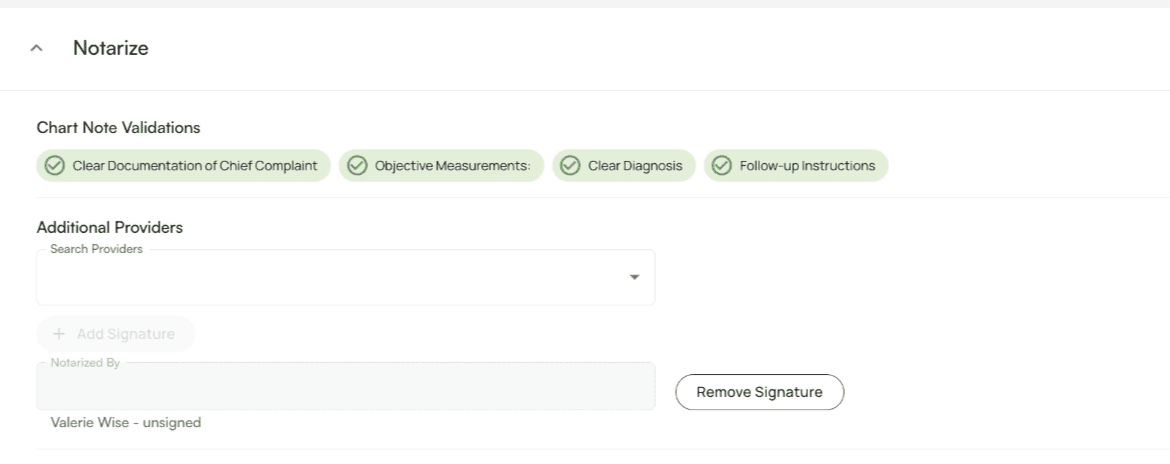1170x464 pixels.
Task: Click the Objective Measurements checkmark icon
Action: pyautogui.click(x=357, y=166)
